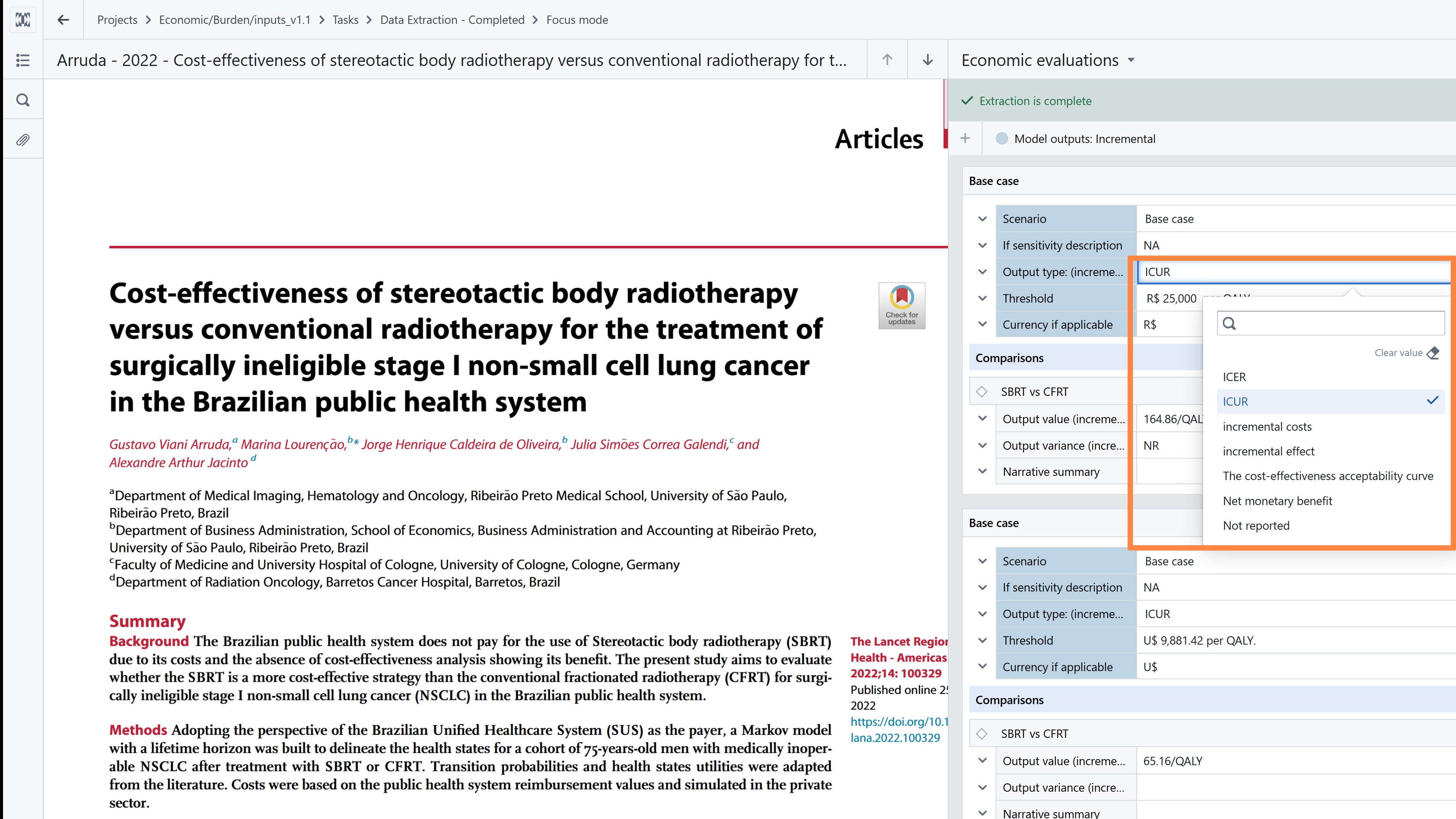This screenshot has height=819, width=1456.
Task: Click the first Comparisons section header
Action: tap(1009, 358)
